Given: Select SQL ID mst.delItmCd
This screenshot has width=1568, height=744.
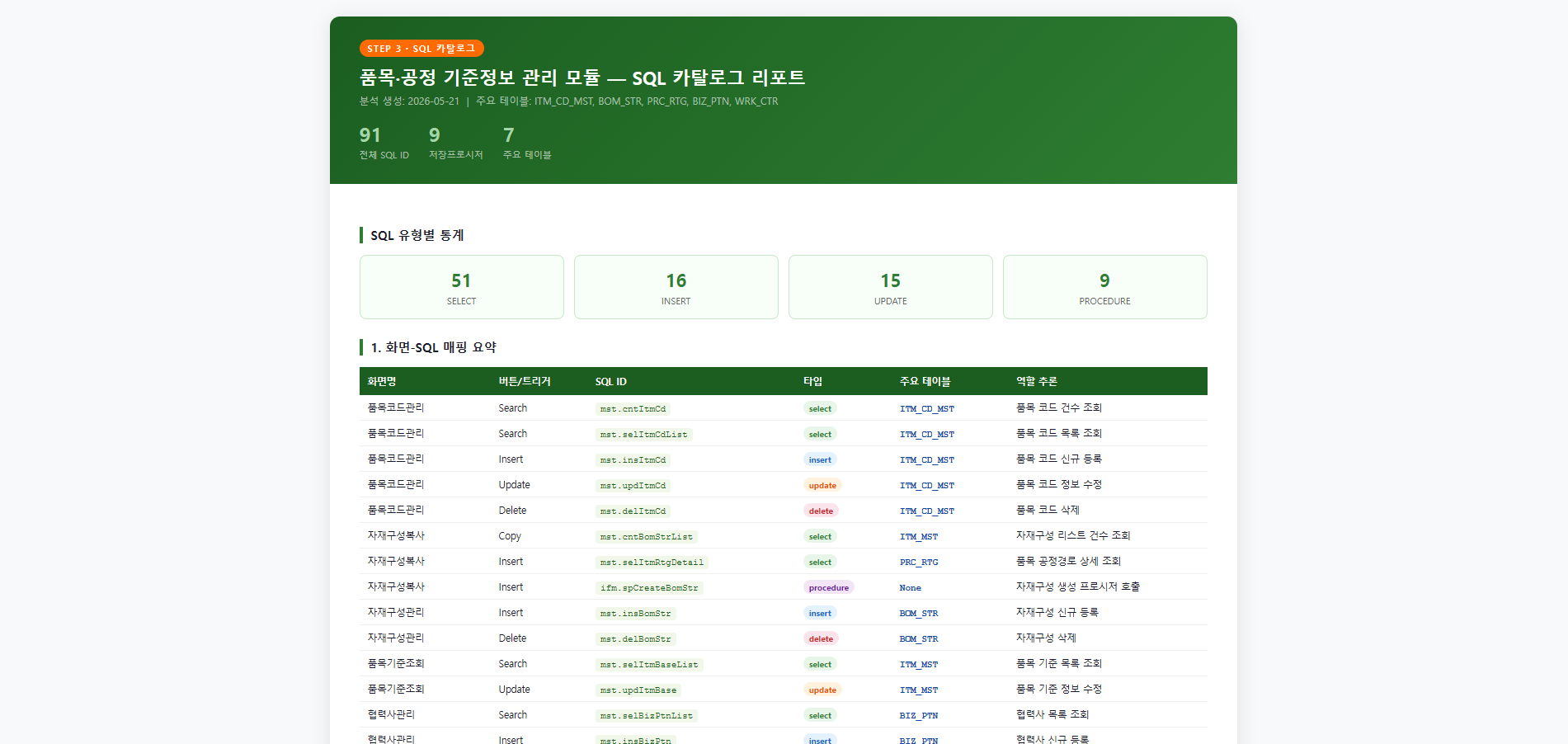Looking at the screenshot, I should 633,511.
